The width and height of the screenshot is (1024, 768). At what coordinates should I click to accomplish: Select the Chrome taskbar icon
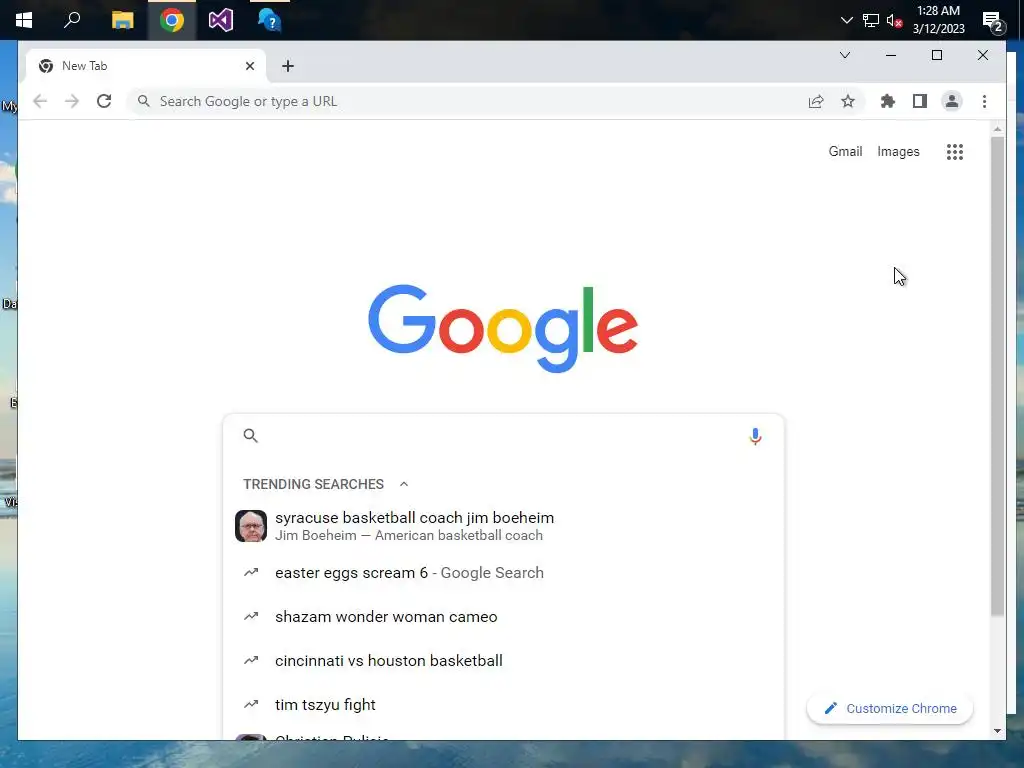[172, 20]
